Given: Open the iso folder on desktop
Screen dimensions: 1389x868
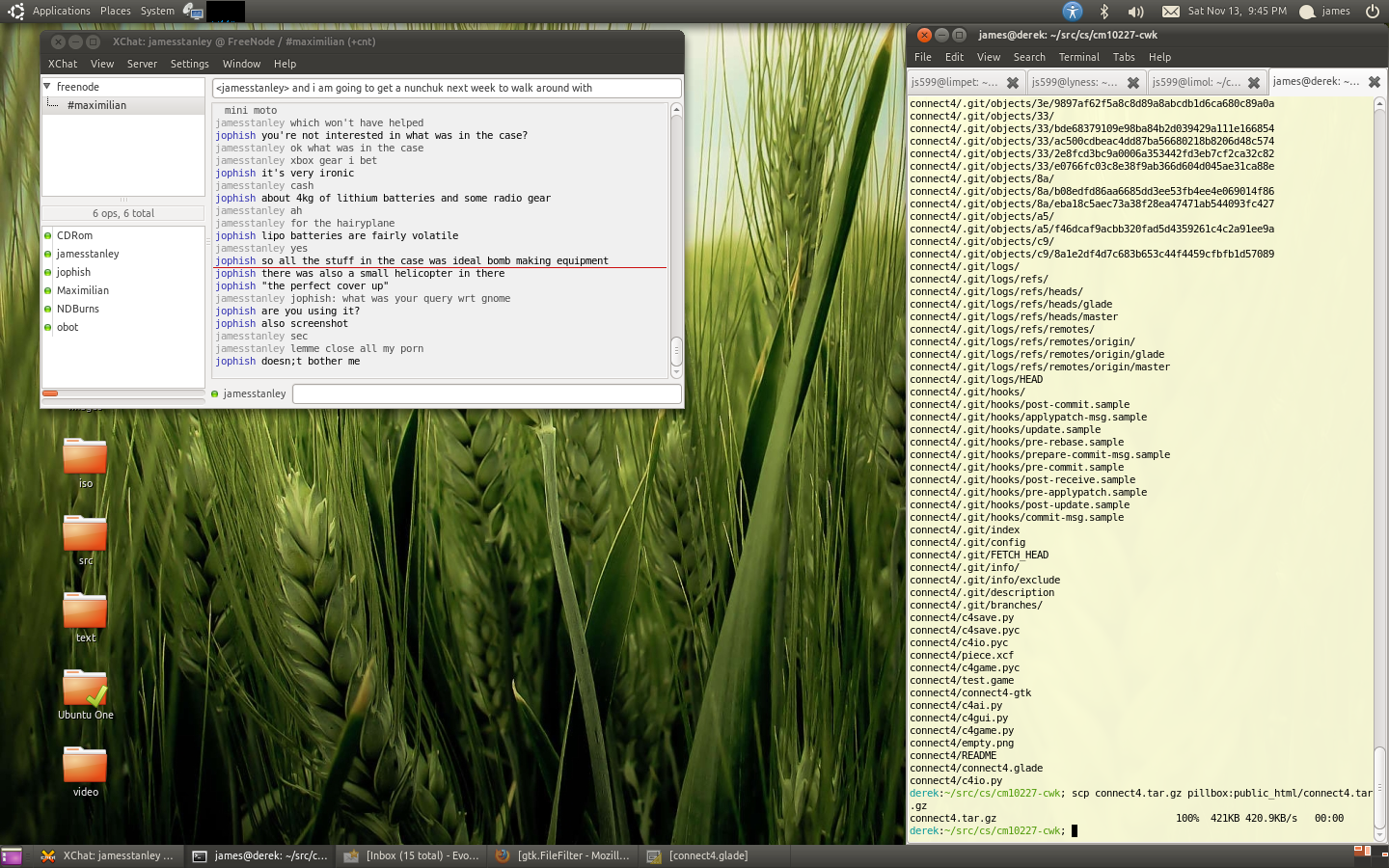Looking at the screenshot, I should click(x=85, y=456).
